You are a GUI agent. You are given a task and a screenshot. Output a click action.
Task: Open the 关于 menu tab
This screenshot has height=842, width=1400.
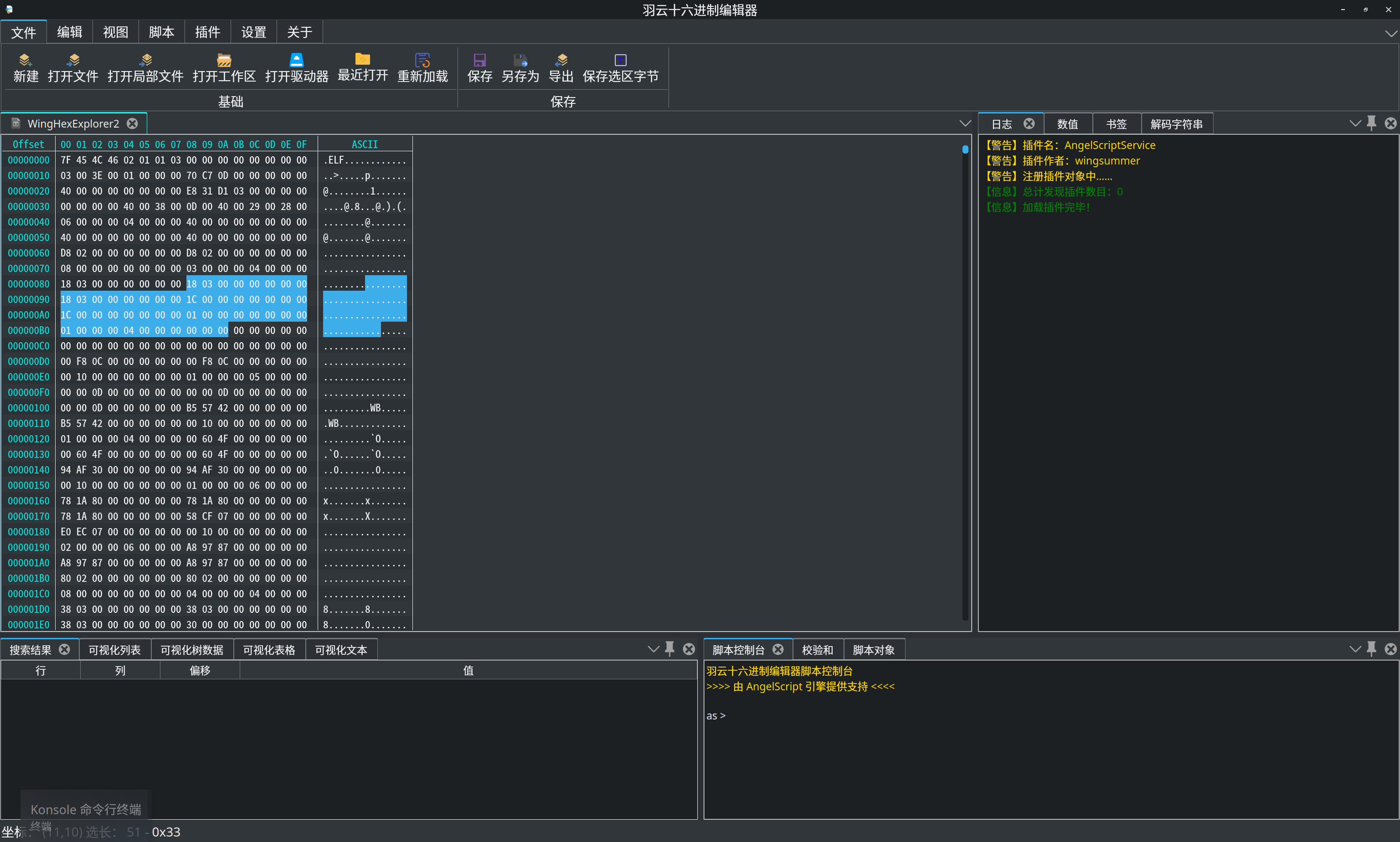(x=299, y=32)
